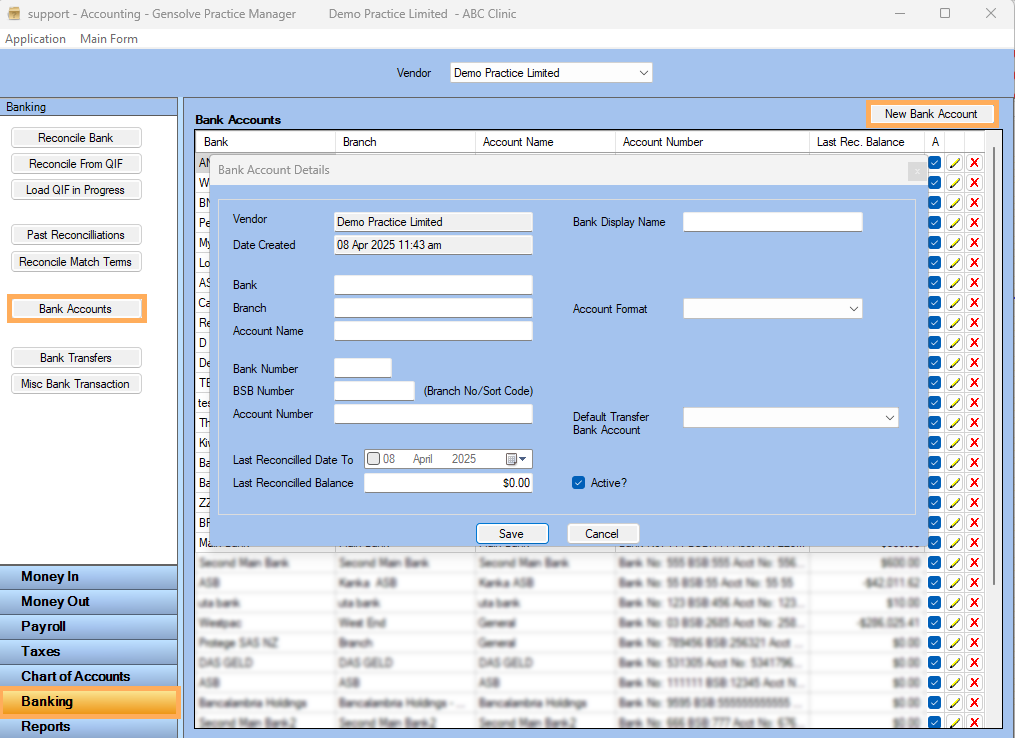Click the Last Reconciled Balance field
The image size is (1015, 738).
pyautogui.click(x=448, y=483)
